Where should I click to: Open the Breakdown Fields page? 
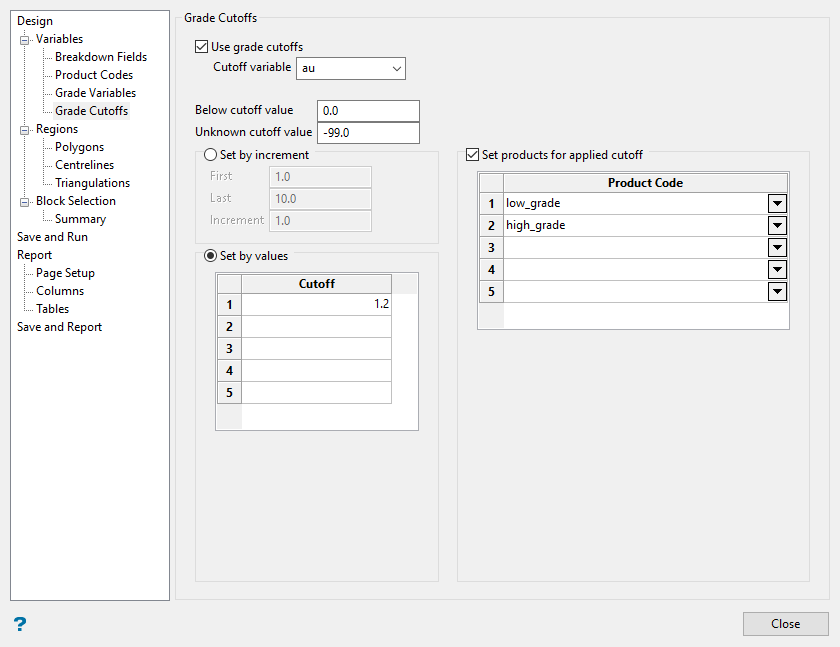(101, 57)
